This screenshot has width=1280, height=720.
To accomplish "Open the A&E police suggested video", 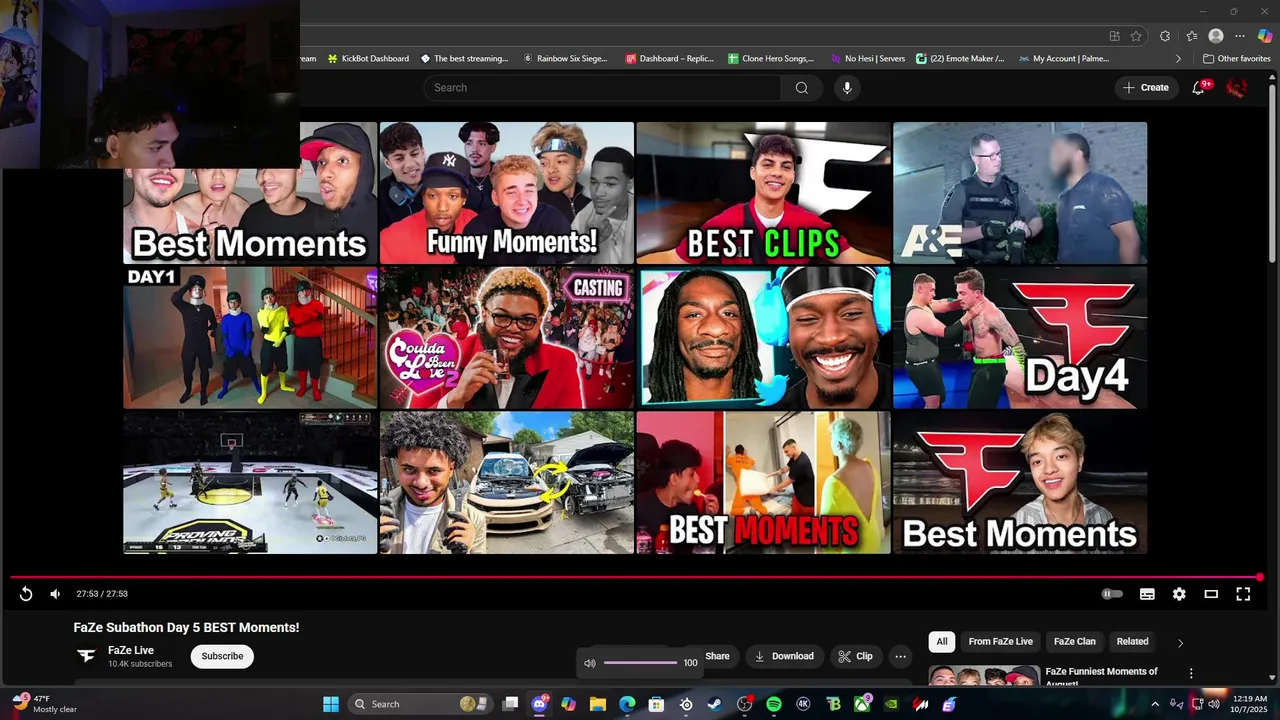I will click(1020, 193).
